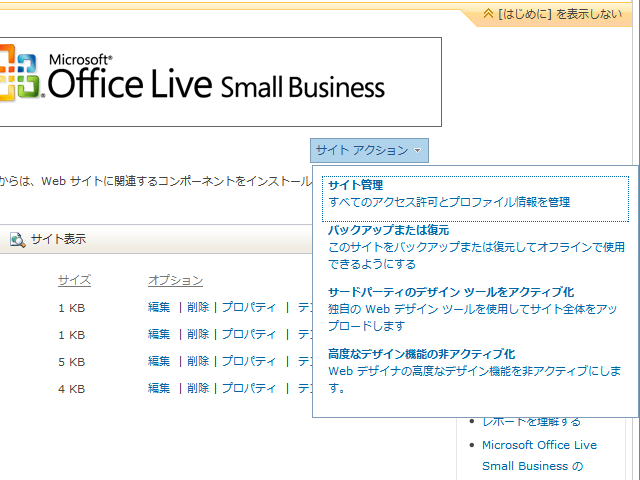Click the 5 KB size cell

(71, 362)
